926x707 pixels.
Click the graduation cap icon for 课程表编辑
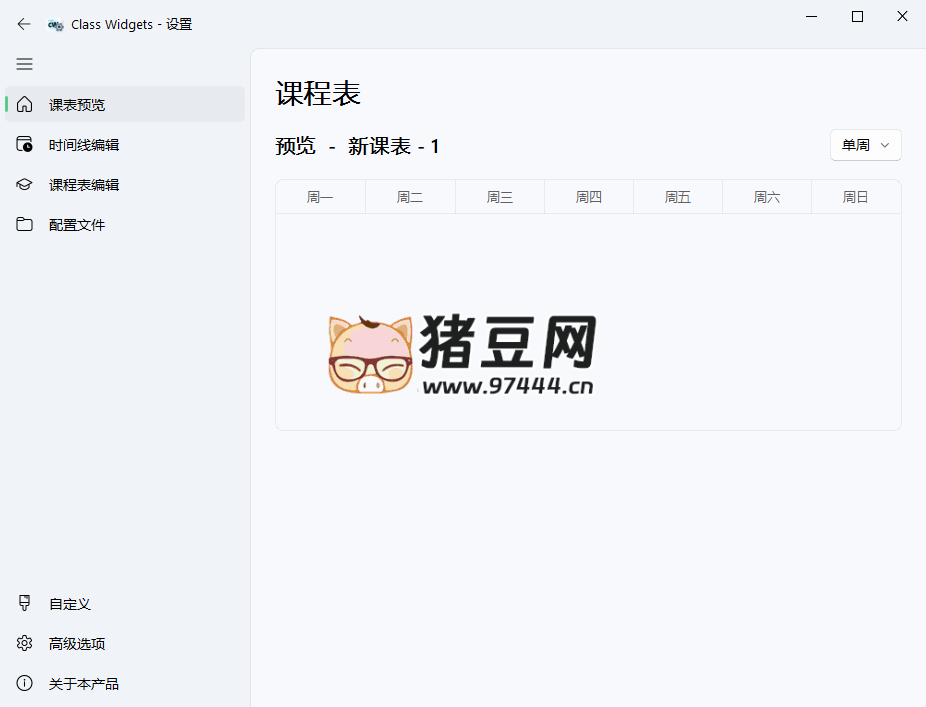tap(24, 184)
